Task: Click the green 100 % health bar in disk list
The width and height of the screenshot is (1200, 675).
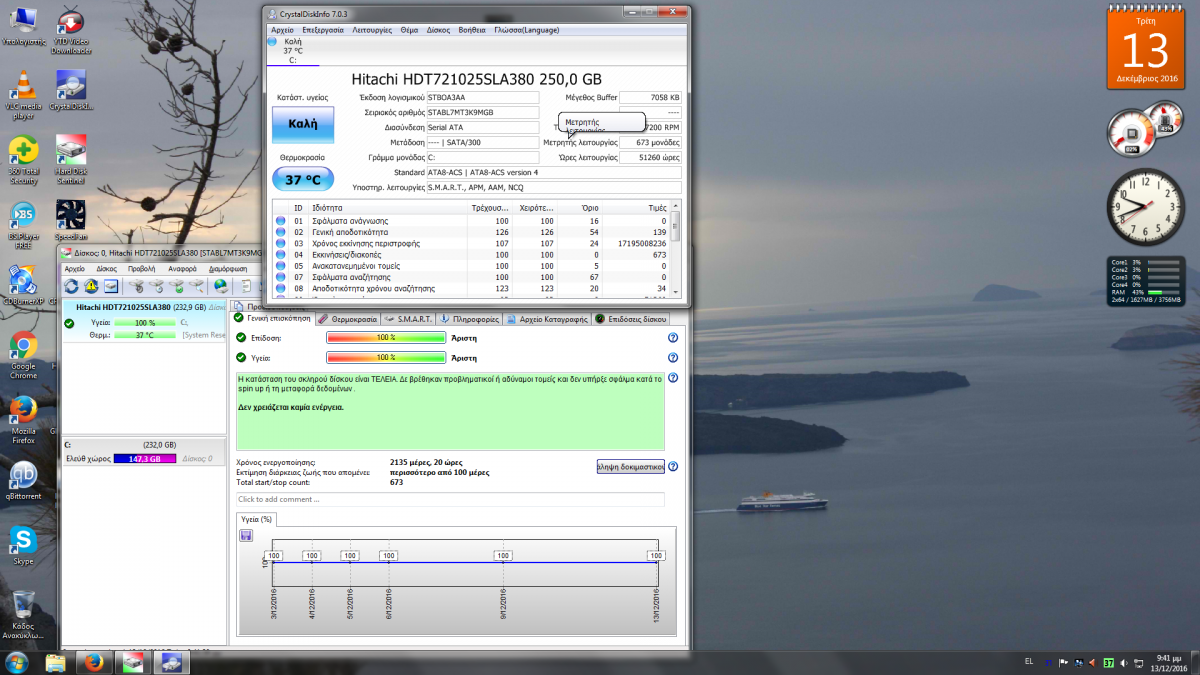Action: click(x=145, y=323)
